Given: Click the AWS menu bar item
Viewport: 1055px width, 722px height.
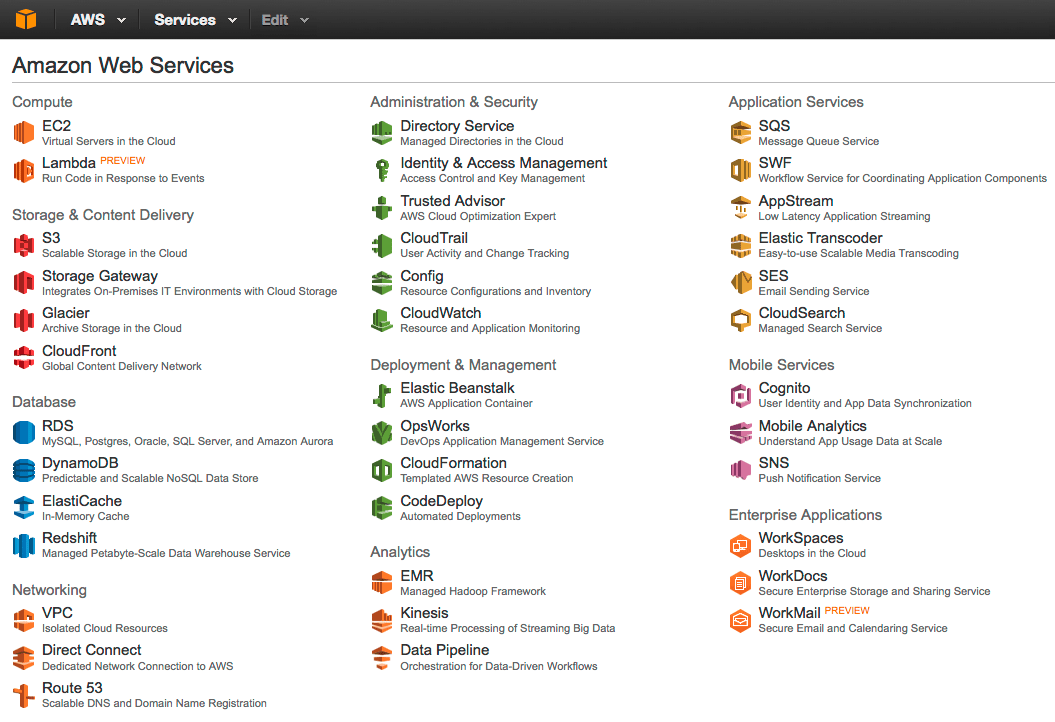Looking at the screenshot, I should [87, 19].
